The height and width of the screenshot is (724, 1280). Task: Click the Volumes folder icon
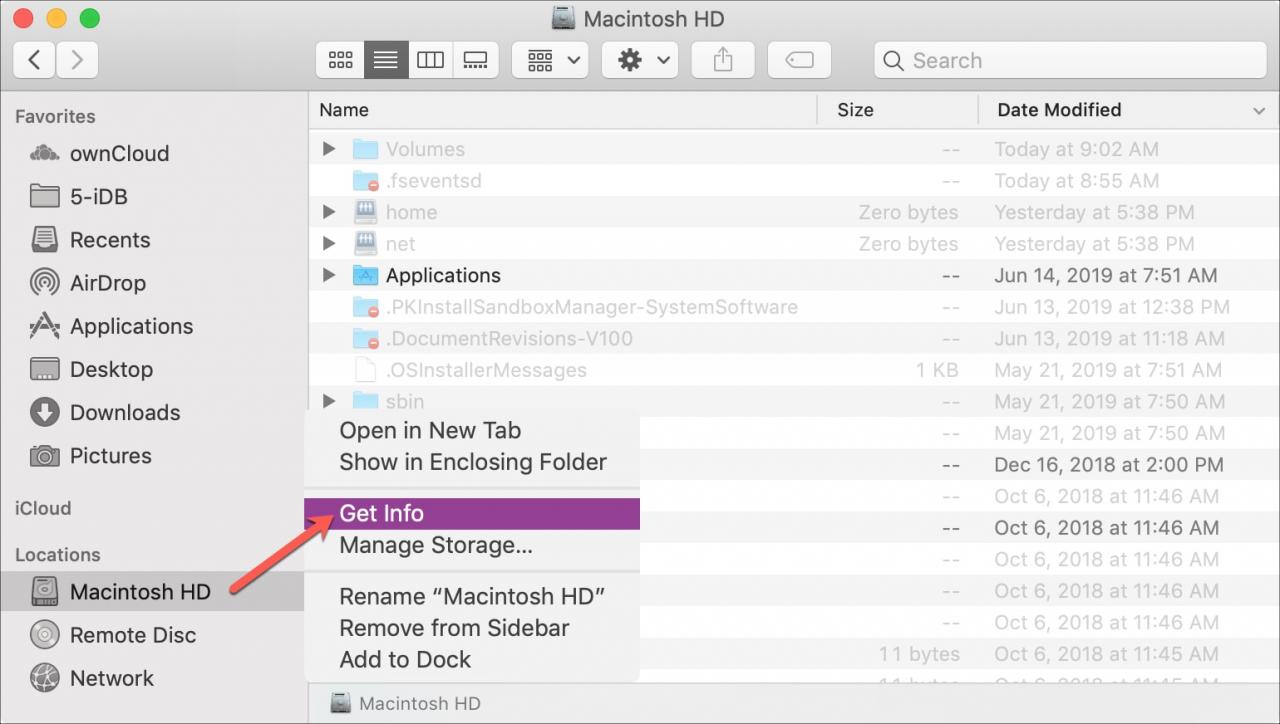point(365,149)
